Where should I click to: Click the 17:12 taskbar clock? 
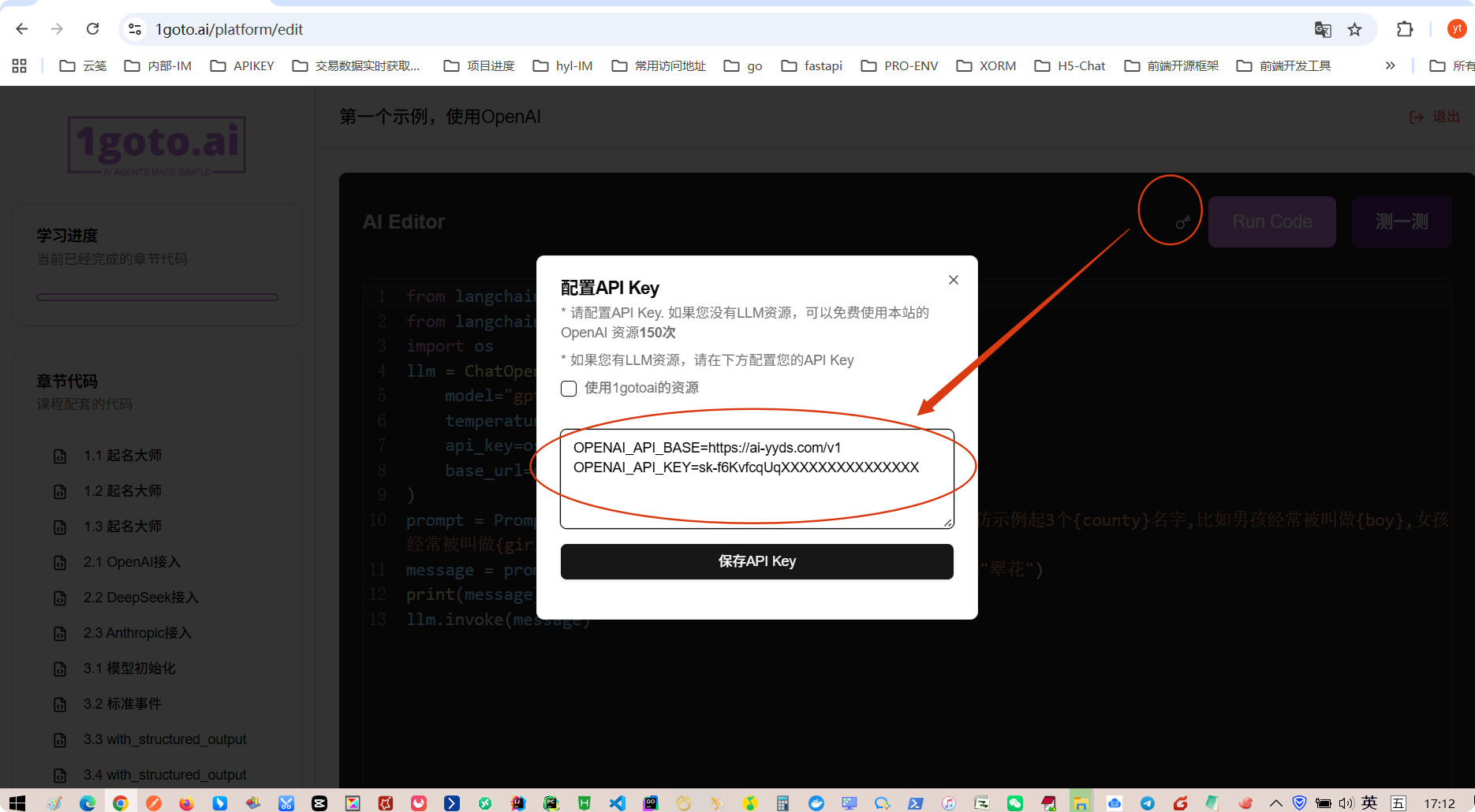[1440, 803]
